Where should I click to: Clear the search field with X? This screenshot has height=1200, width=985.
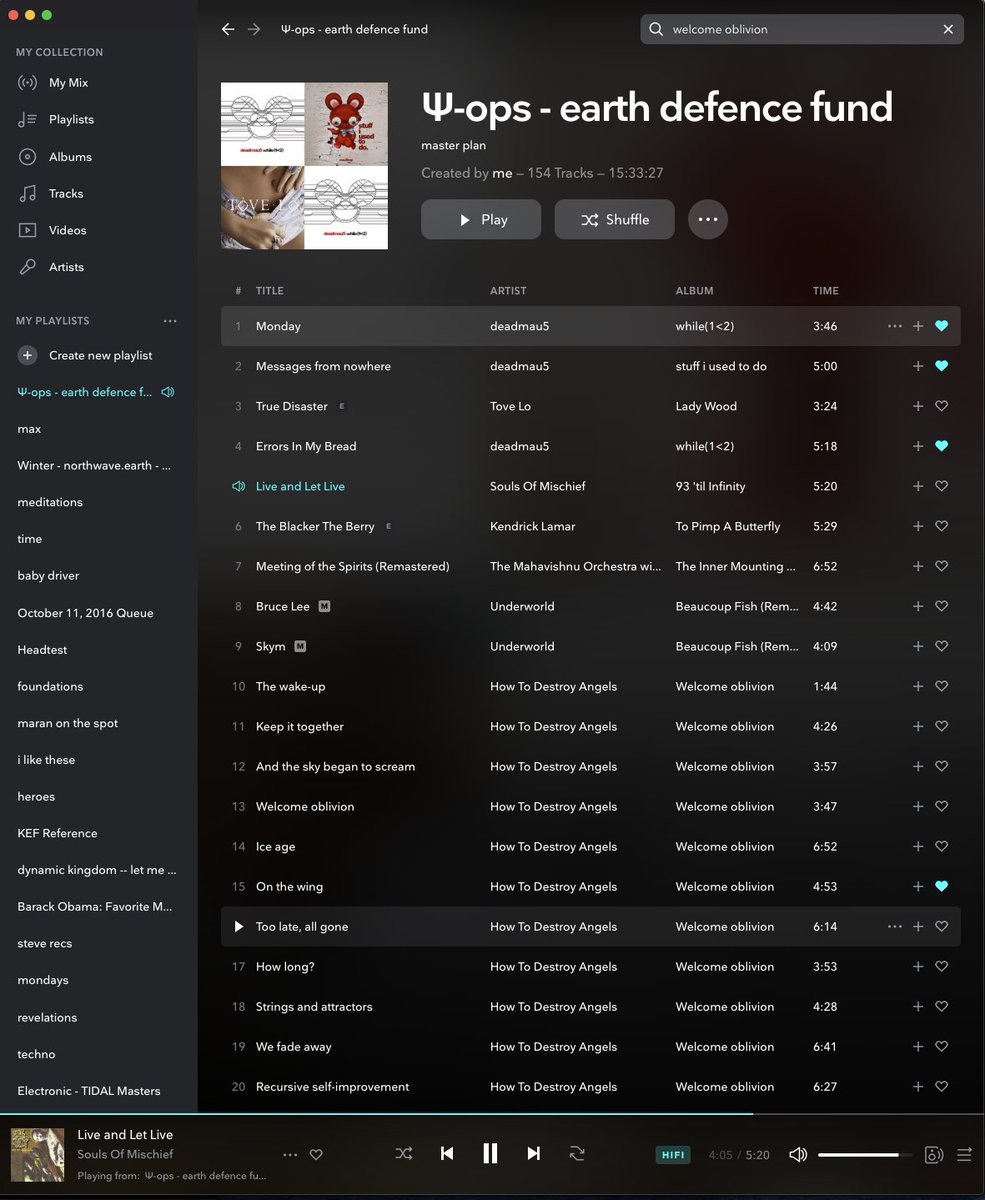pyautogui.click(x=948, y=29)
